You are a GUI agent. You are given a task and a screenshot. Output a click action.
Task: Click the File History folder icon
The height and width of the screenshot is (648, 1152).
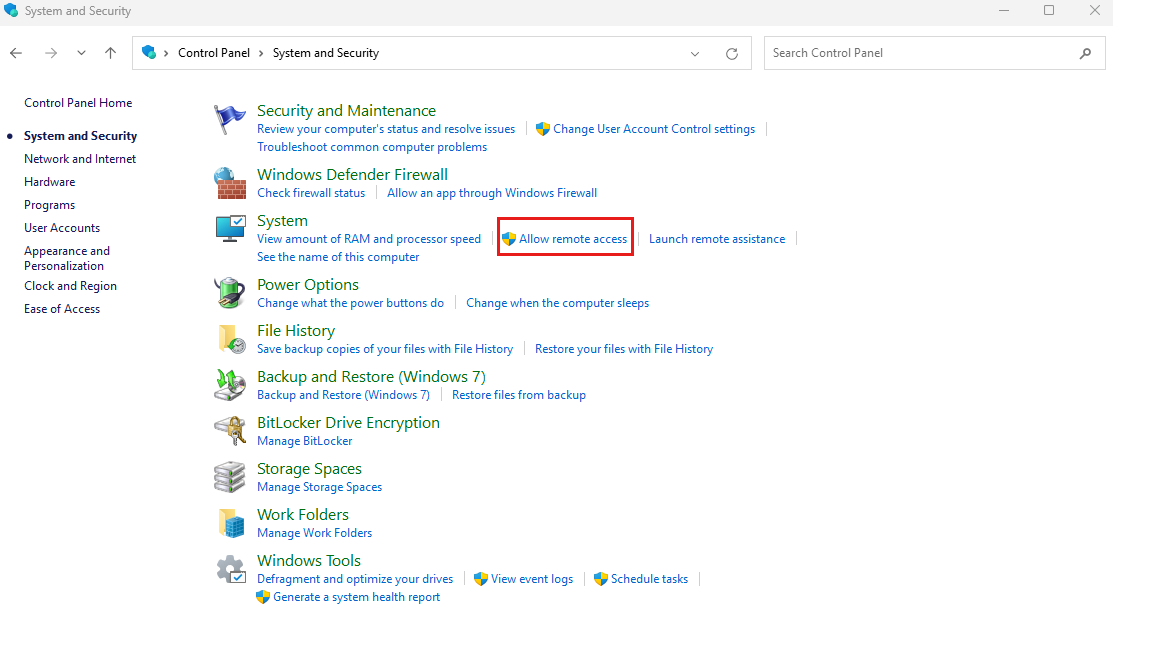click(230, 339)
